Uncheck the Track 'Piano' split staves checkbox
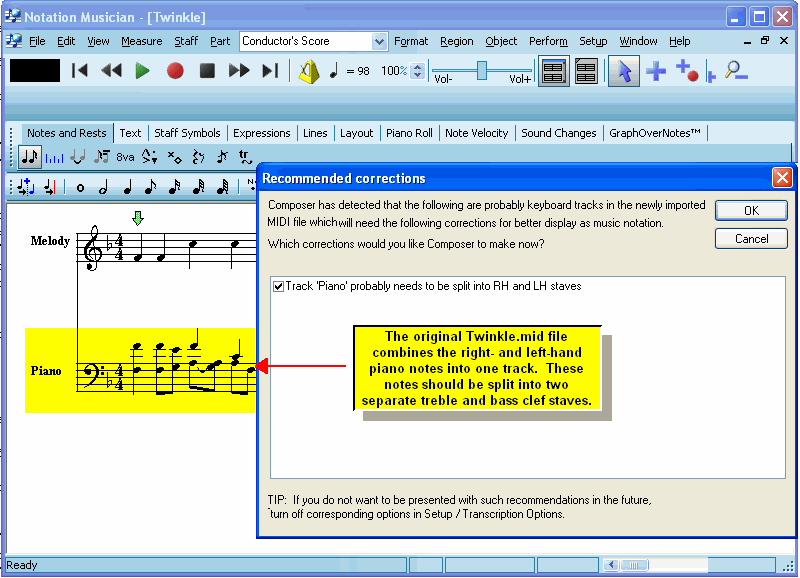Viewport: 800px width, 578px height. click(x=279, y=286)
